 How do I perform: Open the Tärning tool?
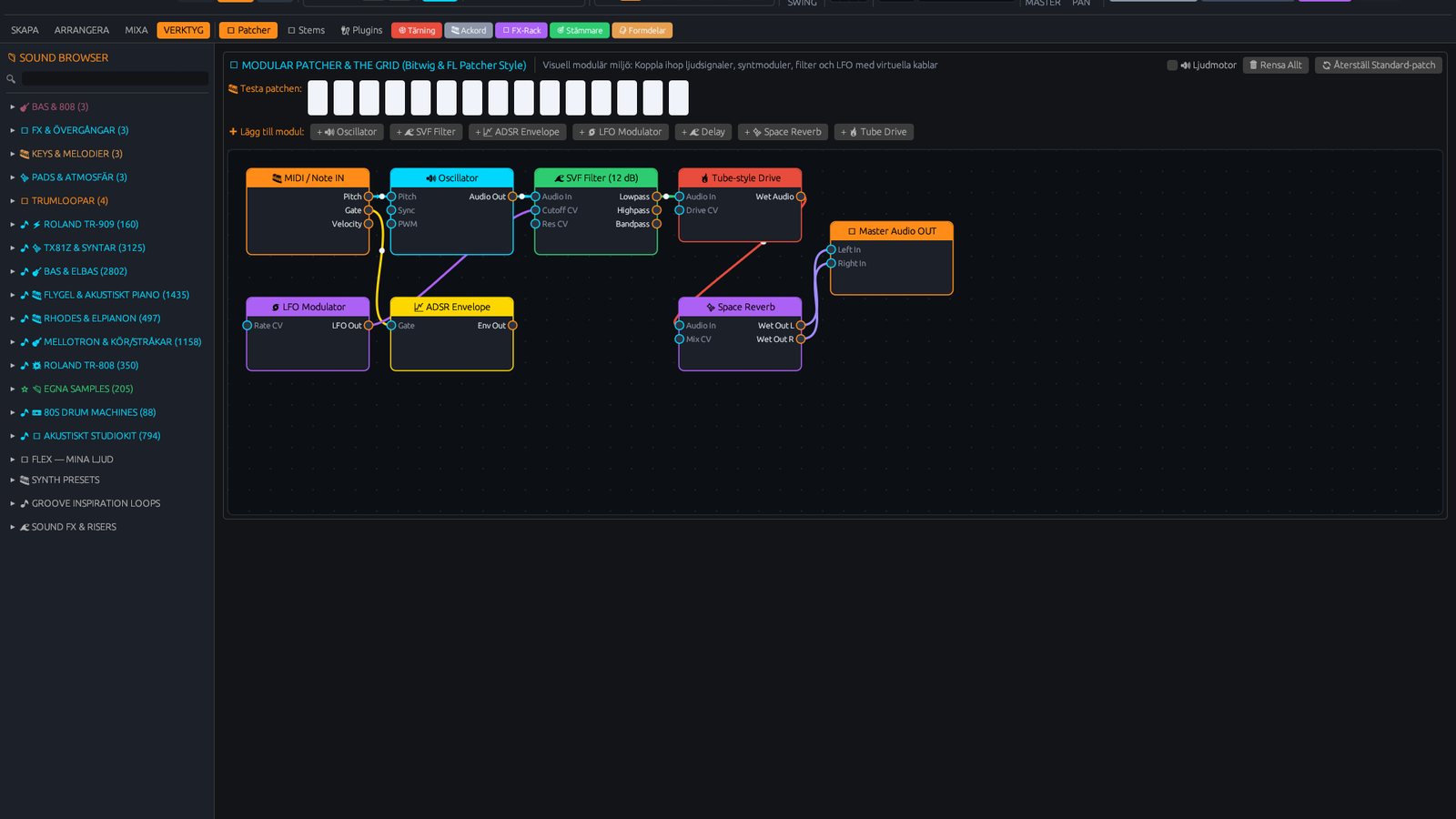click(x=417, y=31)
